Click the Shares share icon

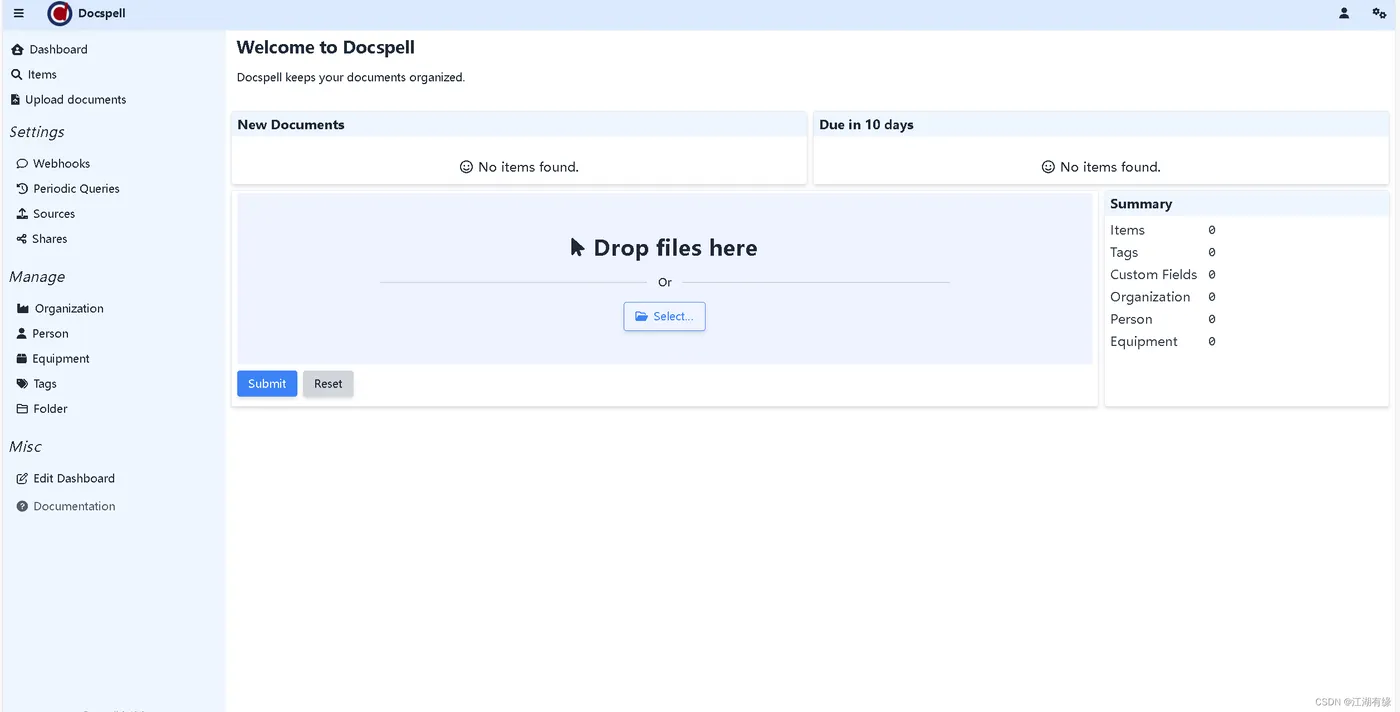22,239
